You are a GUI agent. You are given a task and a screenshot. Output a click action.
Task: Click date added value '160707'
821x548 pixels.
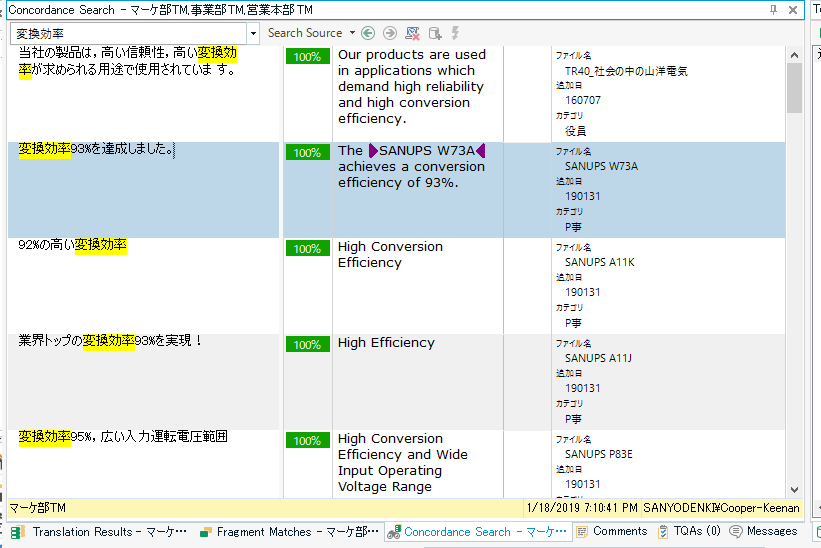(583, 100)
